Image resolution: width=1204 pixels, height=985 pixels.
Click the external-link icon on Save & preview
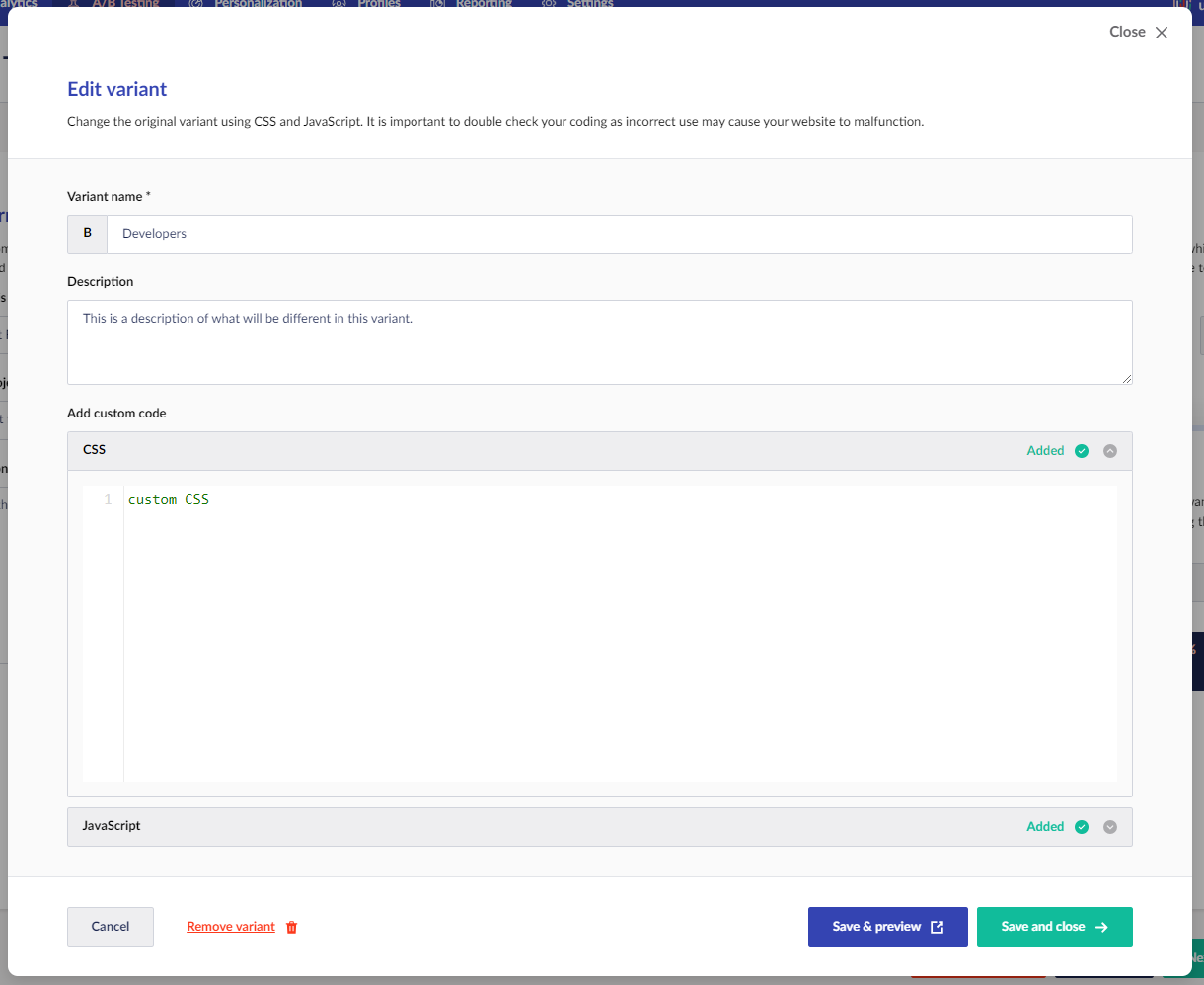point(938,927)
